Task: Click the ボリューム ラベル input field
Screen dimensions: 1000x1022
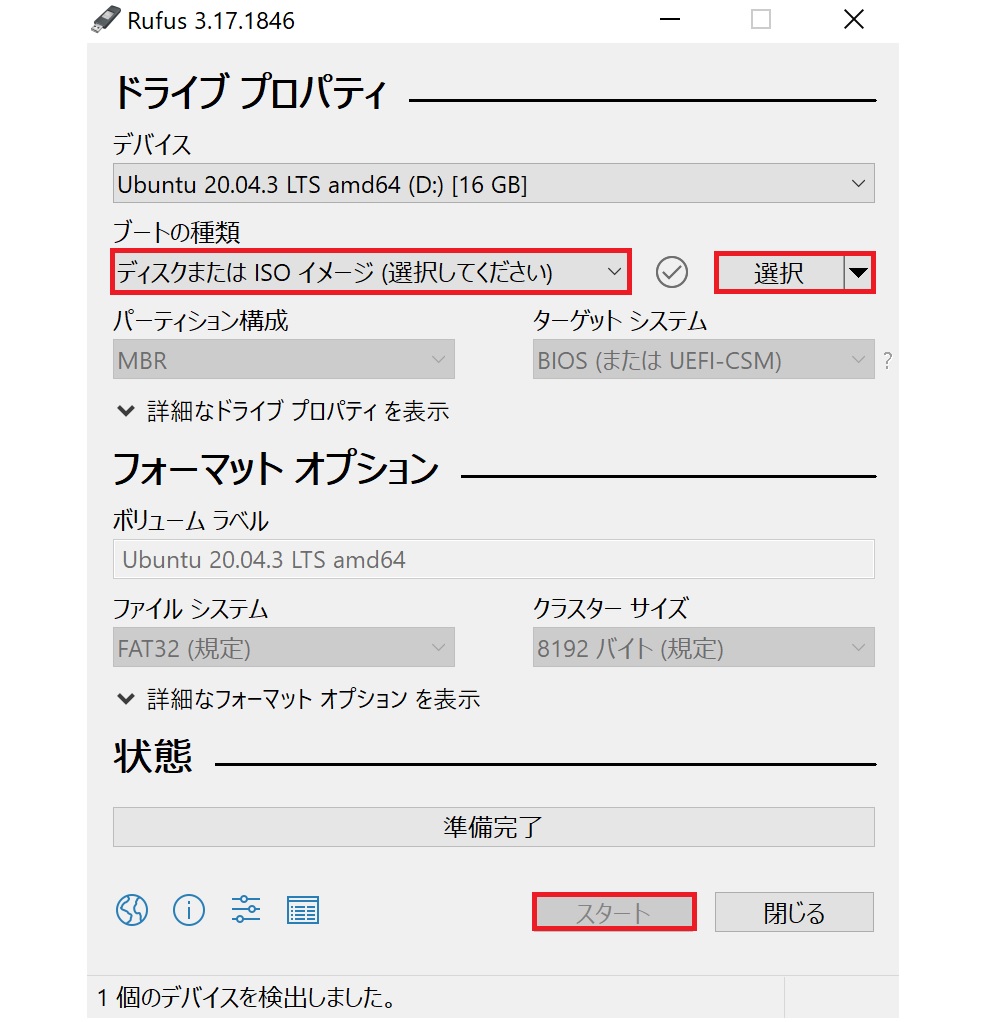Action: (493, 559)
